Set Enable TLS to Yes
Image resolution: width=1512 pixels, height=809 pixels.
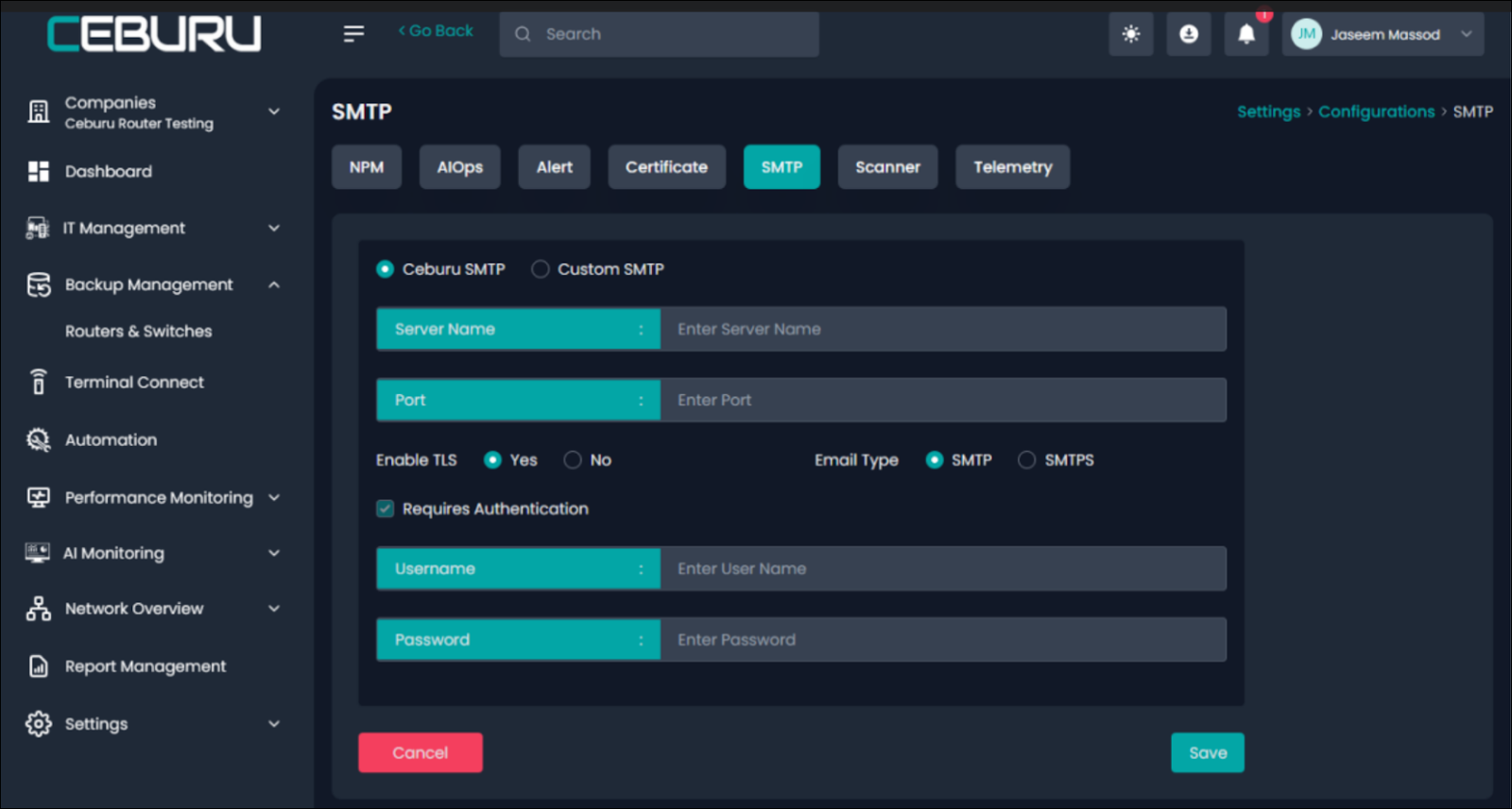click(492, 460)
